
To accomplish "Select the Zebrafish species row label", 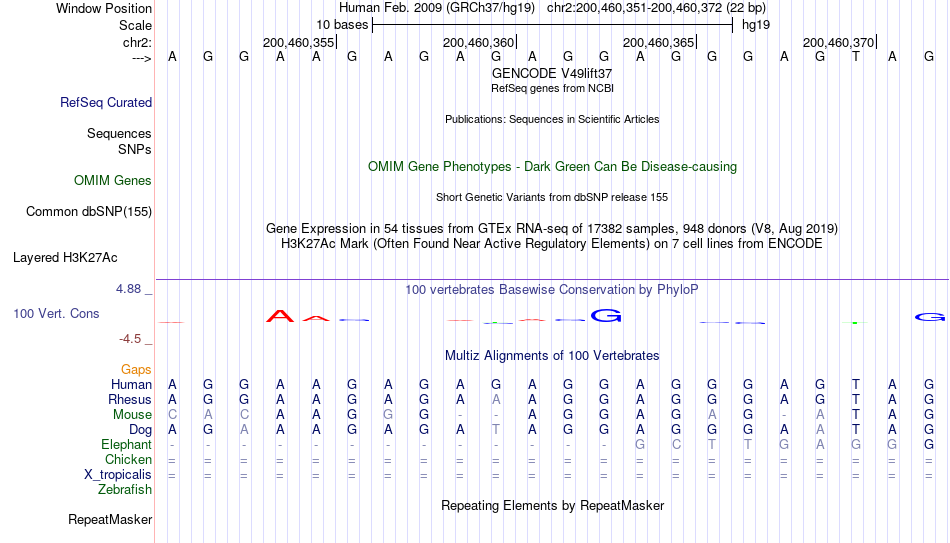I will (125, 490).
